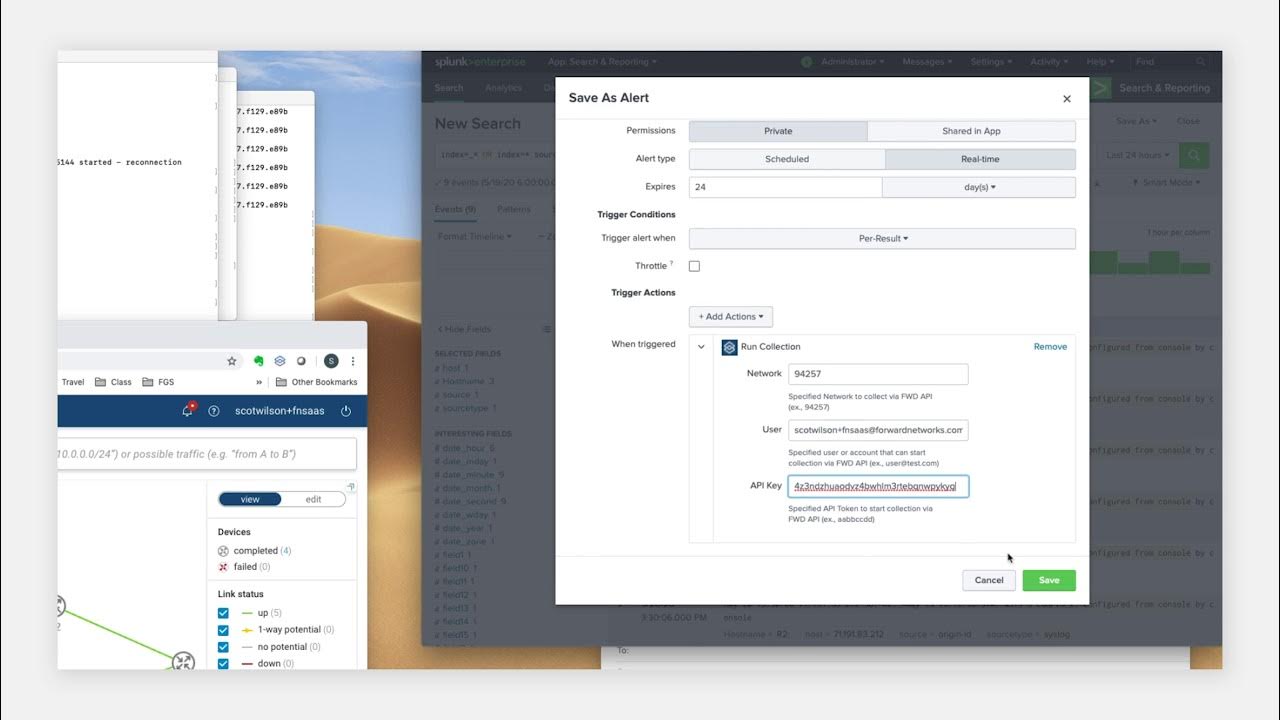Set permissions to Private
Image resolution: width=1280 pixels, height=720 pixels.
[x=778, y=131]
